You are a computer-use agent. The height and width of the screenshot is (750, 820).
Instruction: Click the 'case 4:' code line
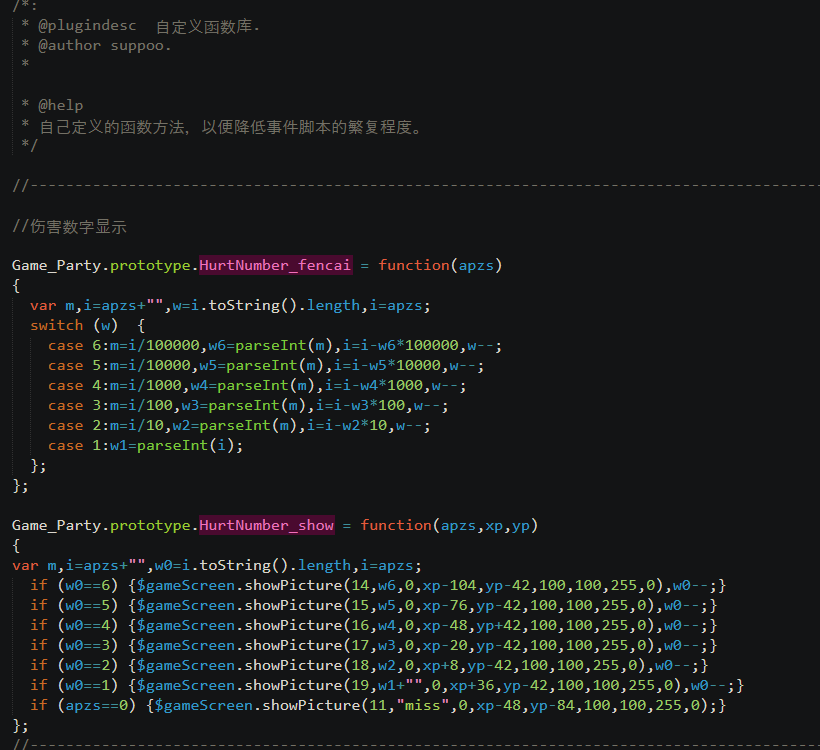pos(257,385)
